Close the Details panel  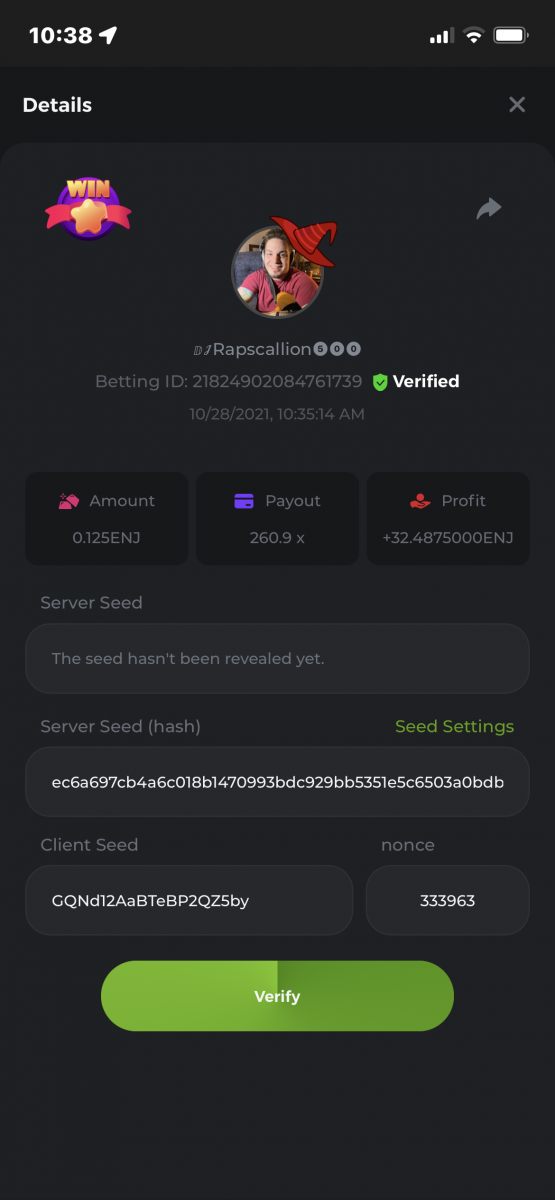(517, 105)
